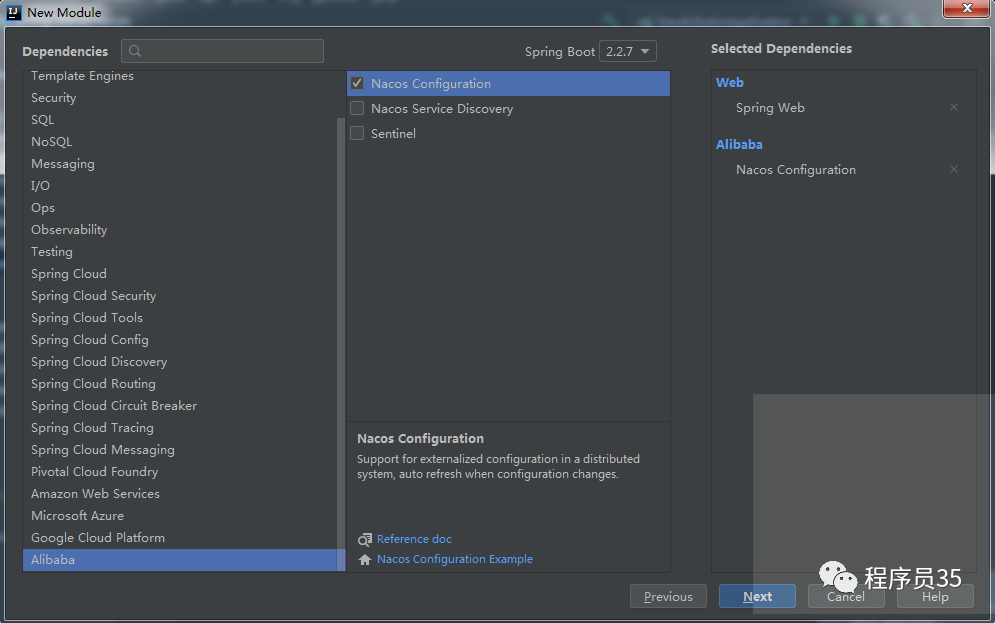Select Spring Cloud Security category
This screenshot has height=623, width=995.
point(180,296)
